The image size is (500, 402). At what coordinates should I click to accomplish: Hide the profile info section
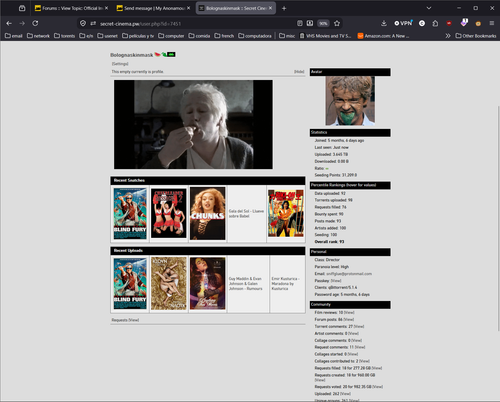click(299, 72)
